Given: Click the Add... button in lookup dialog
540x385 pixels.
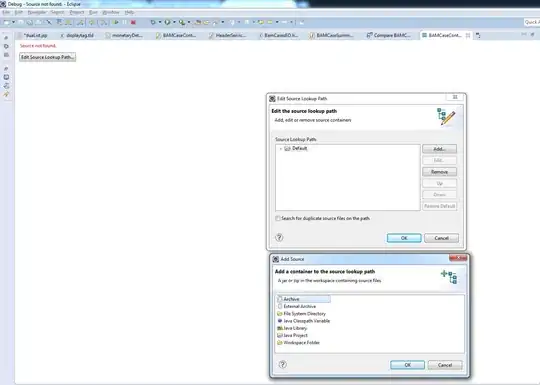Looking at the screenshot, I should (439, 149).
